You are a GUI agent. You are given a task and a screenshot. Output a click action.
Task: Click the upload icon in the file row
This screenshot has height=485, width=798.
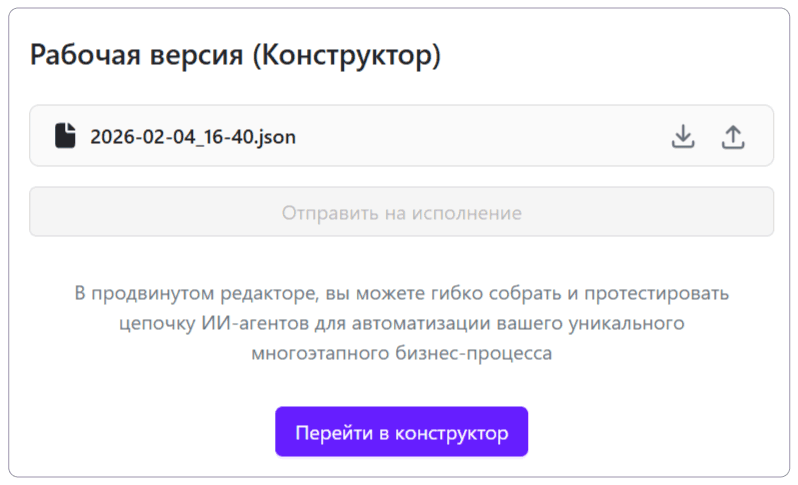[733, 136]
